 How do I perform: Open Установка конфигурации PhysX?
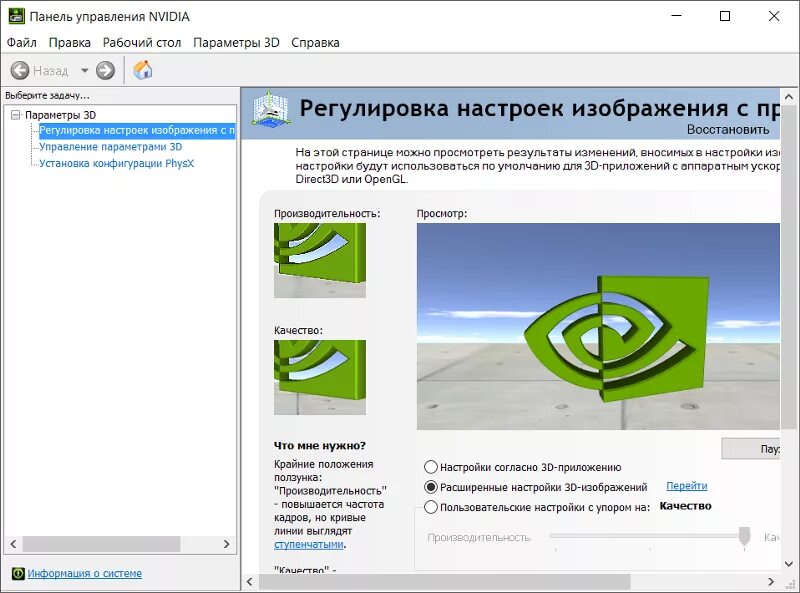[117, 163]
